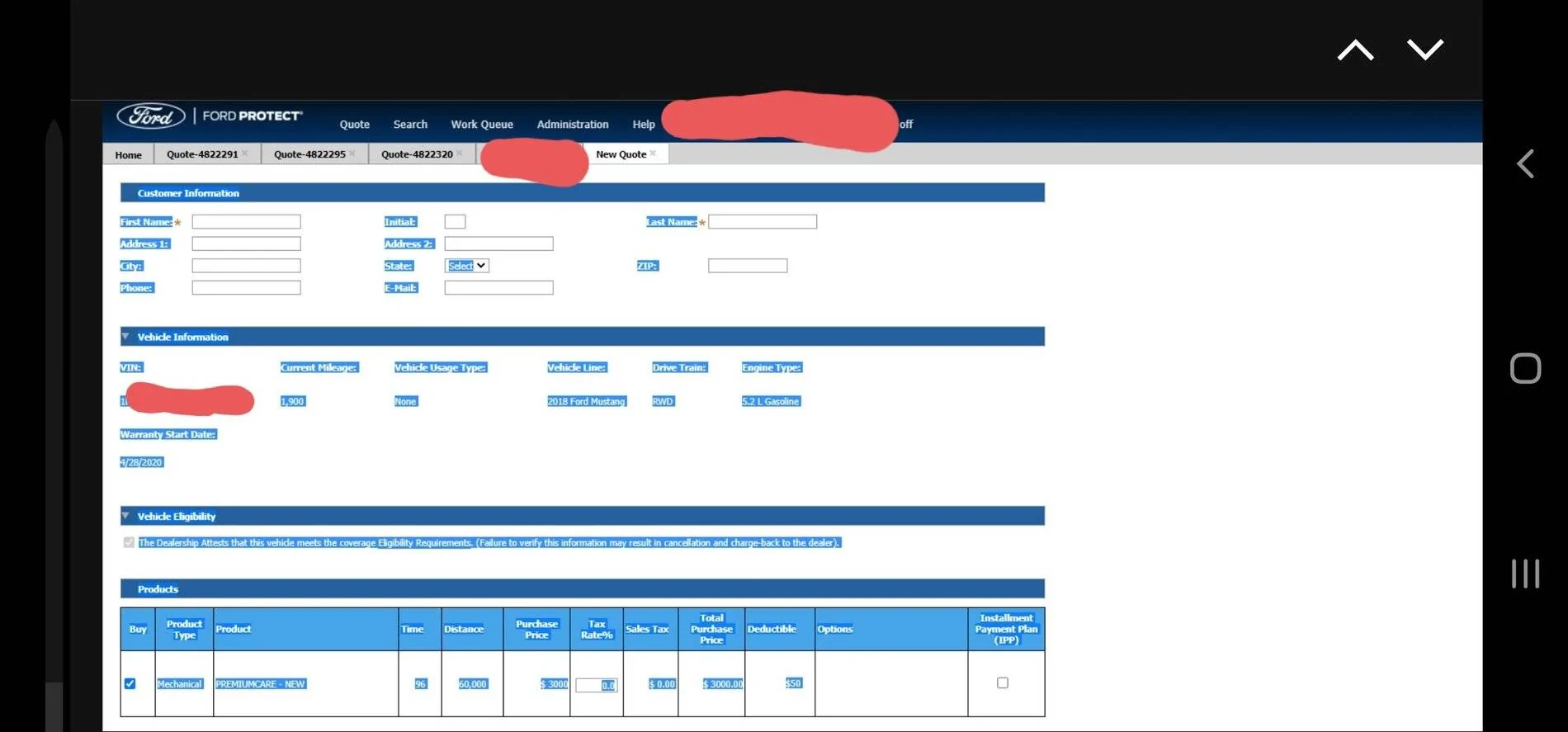Click the Customer Information section header
Viewport: 1568px width, 732px height.
[583, 193]
